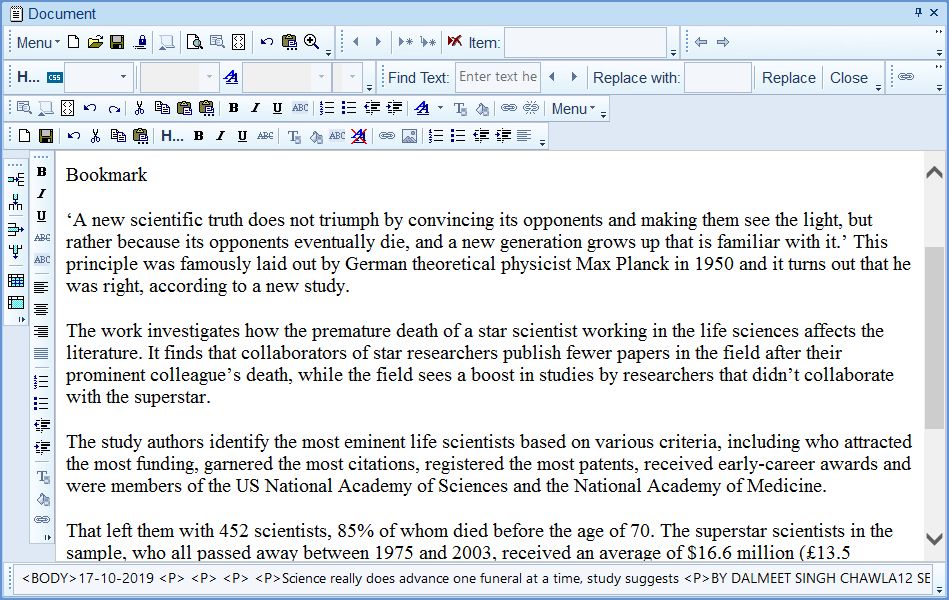Insert link via chain icon in vertical toolbar
Viewport: 949px width, 600px height.
coord(42,520)
